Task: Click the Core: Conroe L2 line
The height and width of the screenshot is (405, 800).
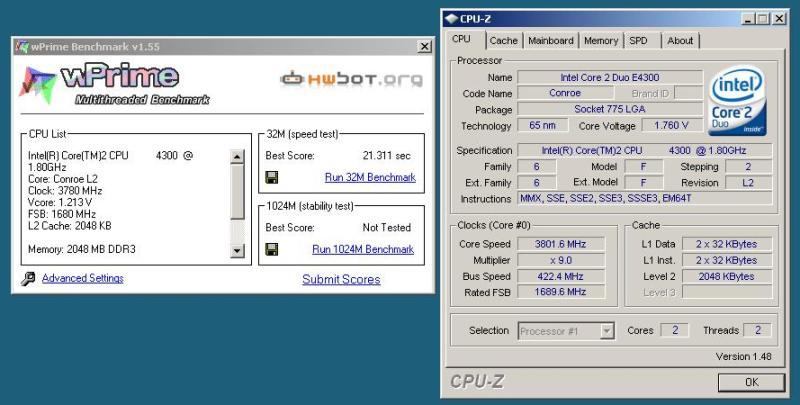Action: [63, 179]
